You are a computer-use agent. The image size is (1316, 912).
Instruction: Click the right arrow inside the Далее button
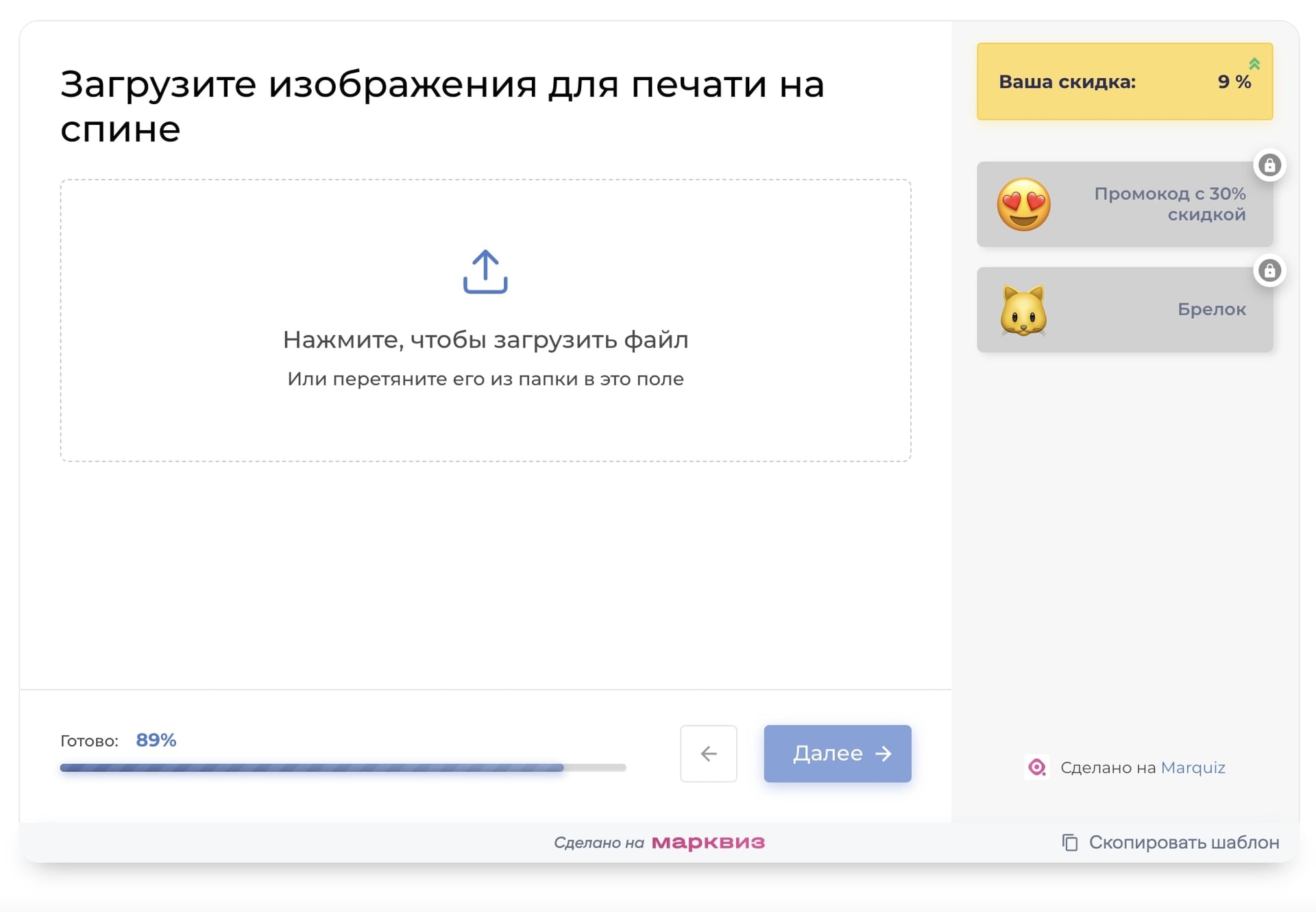coord(884,754)
